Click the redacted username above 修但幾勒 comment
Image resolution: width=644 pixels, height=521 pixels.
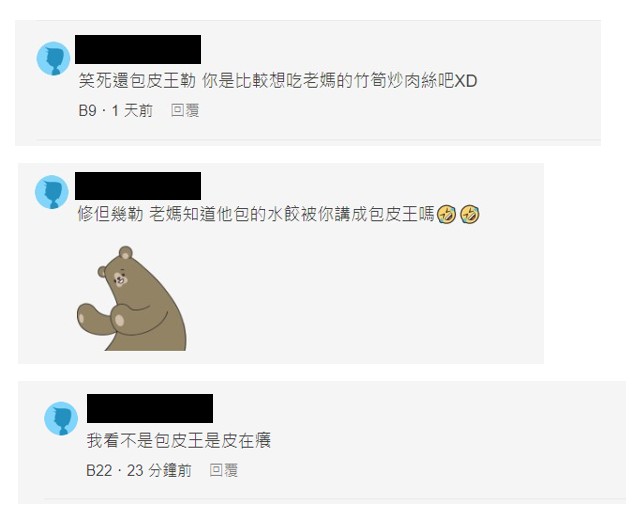tap(138, 186)
